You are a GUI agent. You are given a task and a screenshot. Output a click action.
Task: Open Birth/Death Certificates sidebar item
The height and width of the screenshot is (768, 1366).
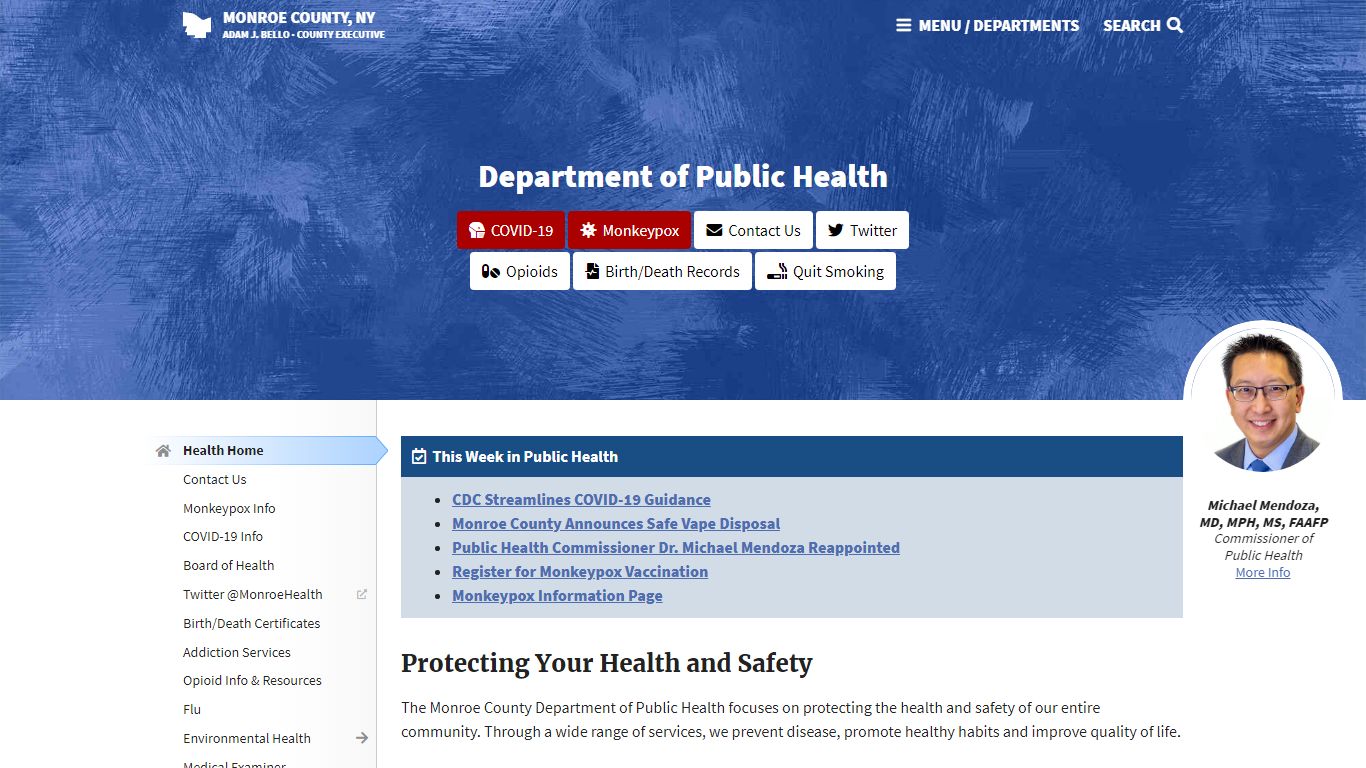tap(251, 623)
